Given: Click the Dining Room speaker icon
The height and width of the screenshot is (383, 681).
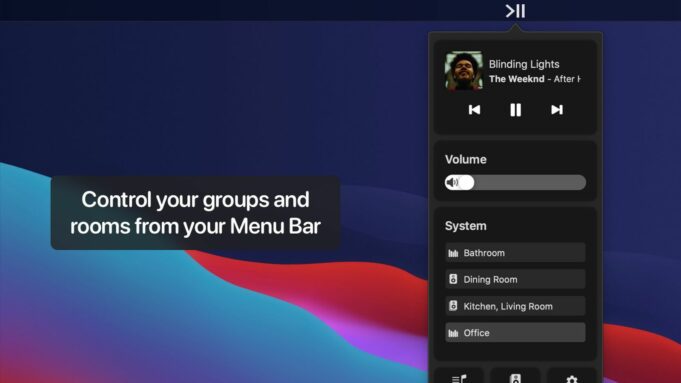Looking at the screenshot, I should click(x=453, y=279).
